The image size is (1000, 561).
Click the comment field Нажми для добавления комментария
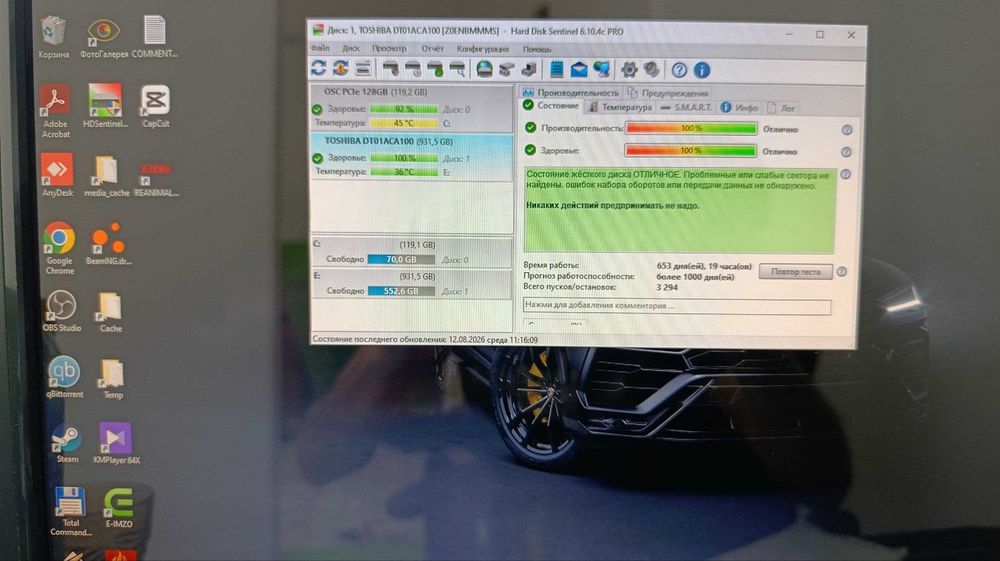pyautogui.click(x=677, y=306)
